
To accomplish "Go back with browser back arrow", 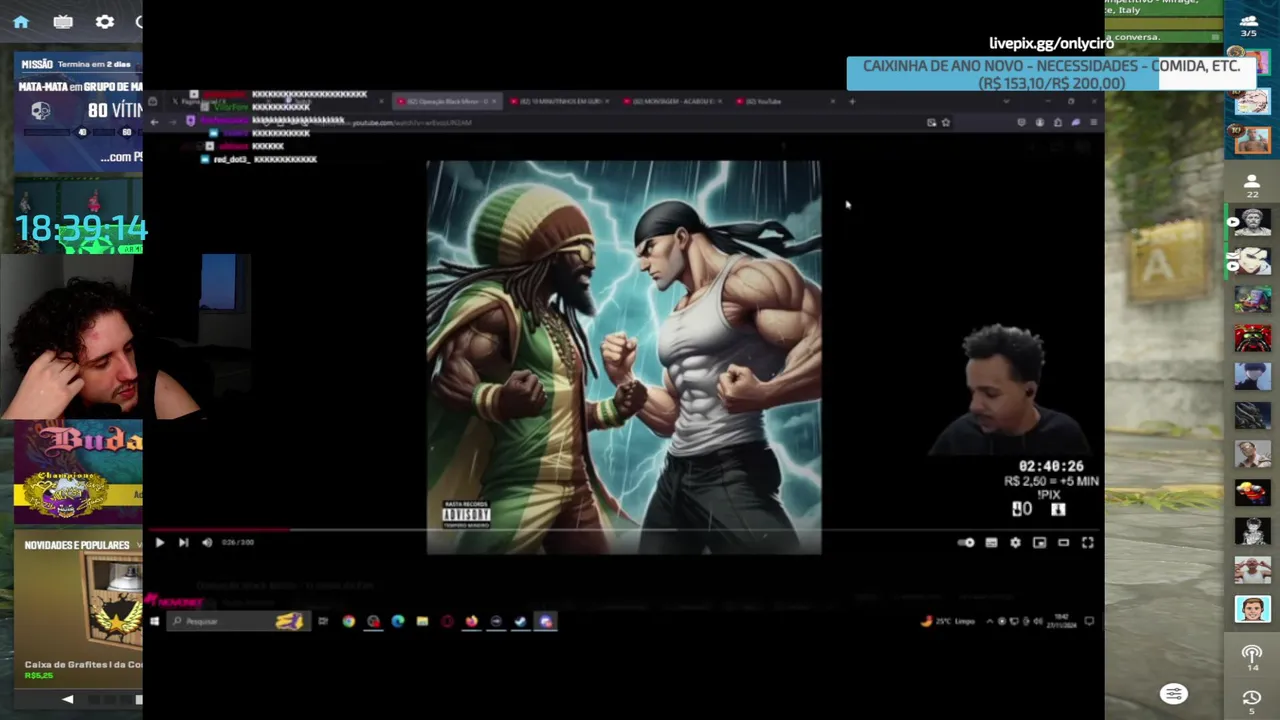I will coord(154,122).
